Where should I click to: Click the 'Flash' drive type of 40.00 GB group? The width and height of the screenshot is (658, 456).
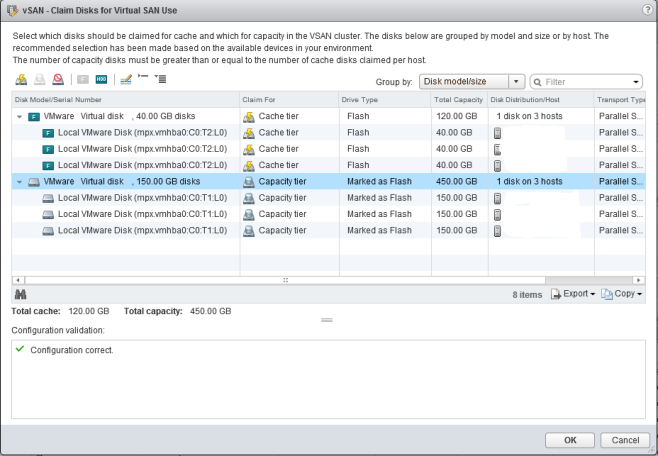358,116
